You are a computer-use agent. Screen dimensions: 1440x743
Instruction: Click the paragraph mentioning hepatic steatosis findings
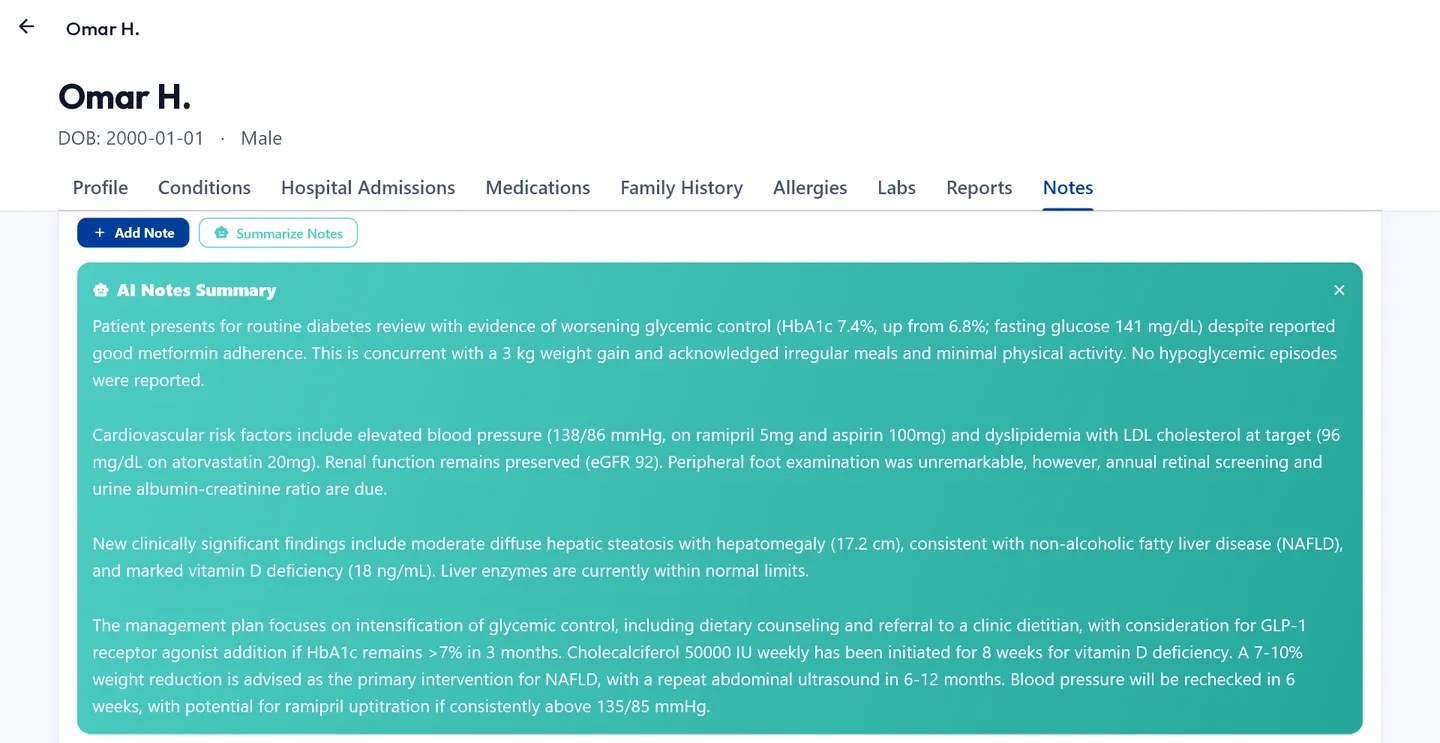click(717, 557)
